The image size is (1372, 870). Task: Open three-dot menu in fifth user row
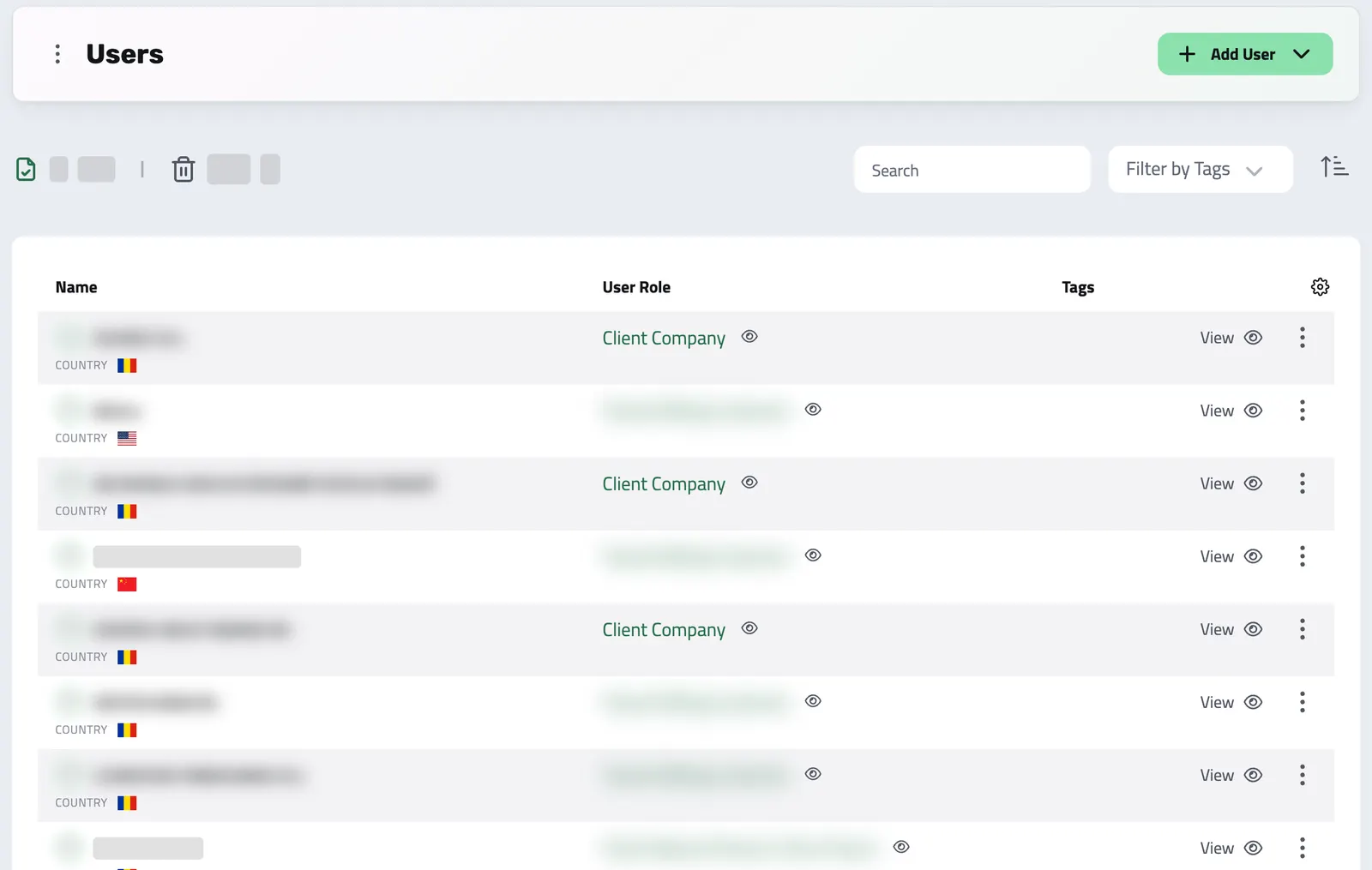tap(1303, 629)
